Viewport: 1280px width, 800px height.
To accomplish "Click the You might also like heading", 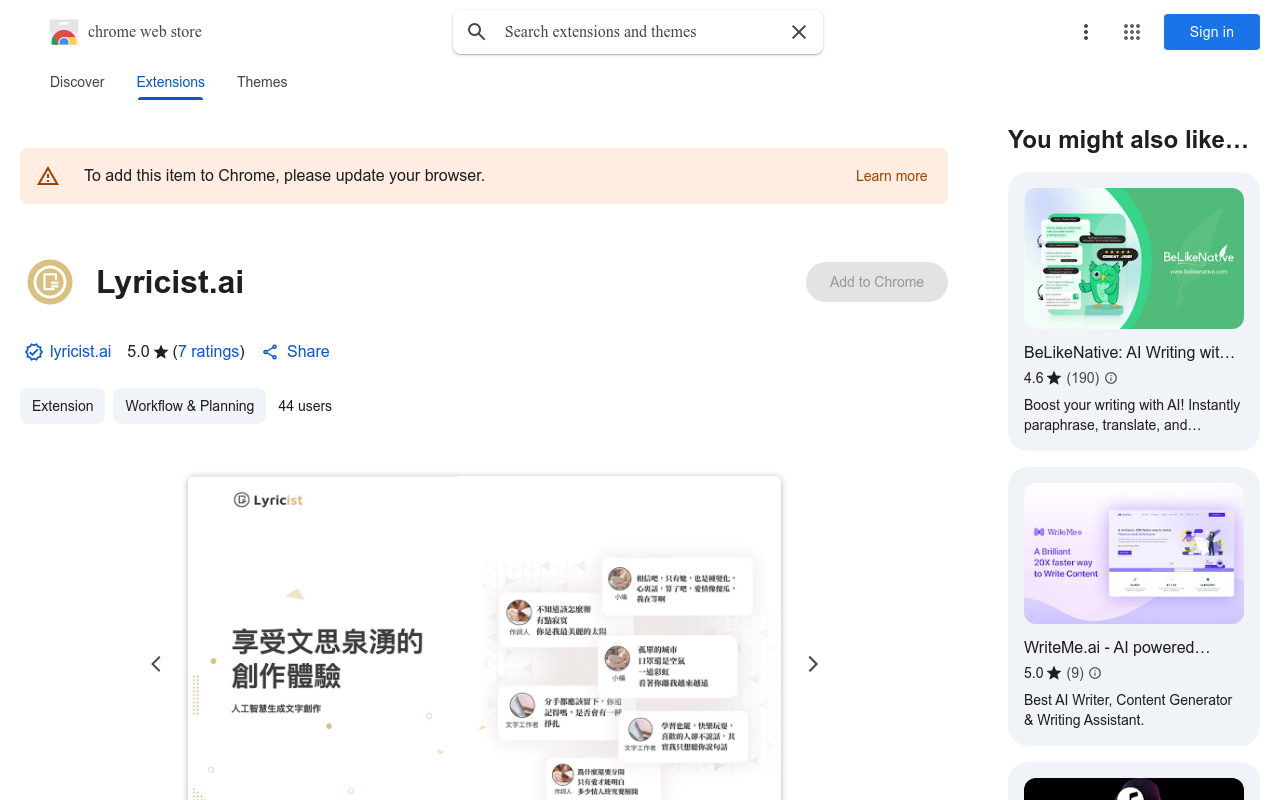I will pos(1129,140).
